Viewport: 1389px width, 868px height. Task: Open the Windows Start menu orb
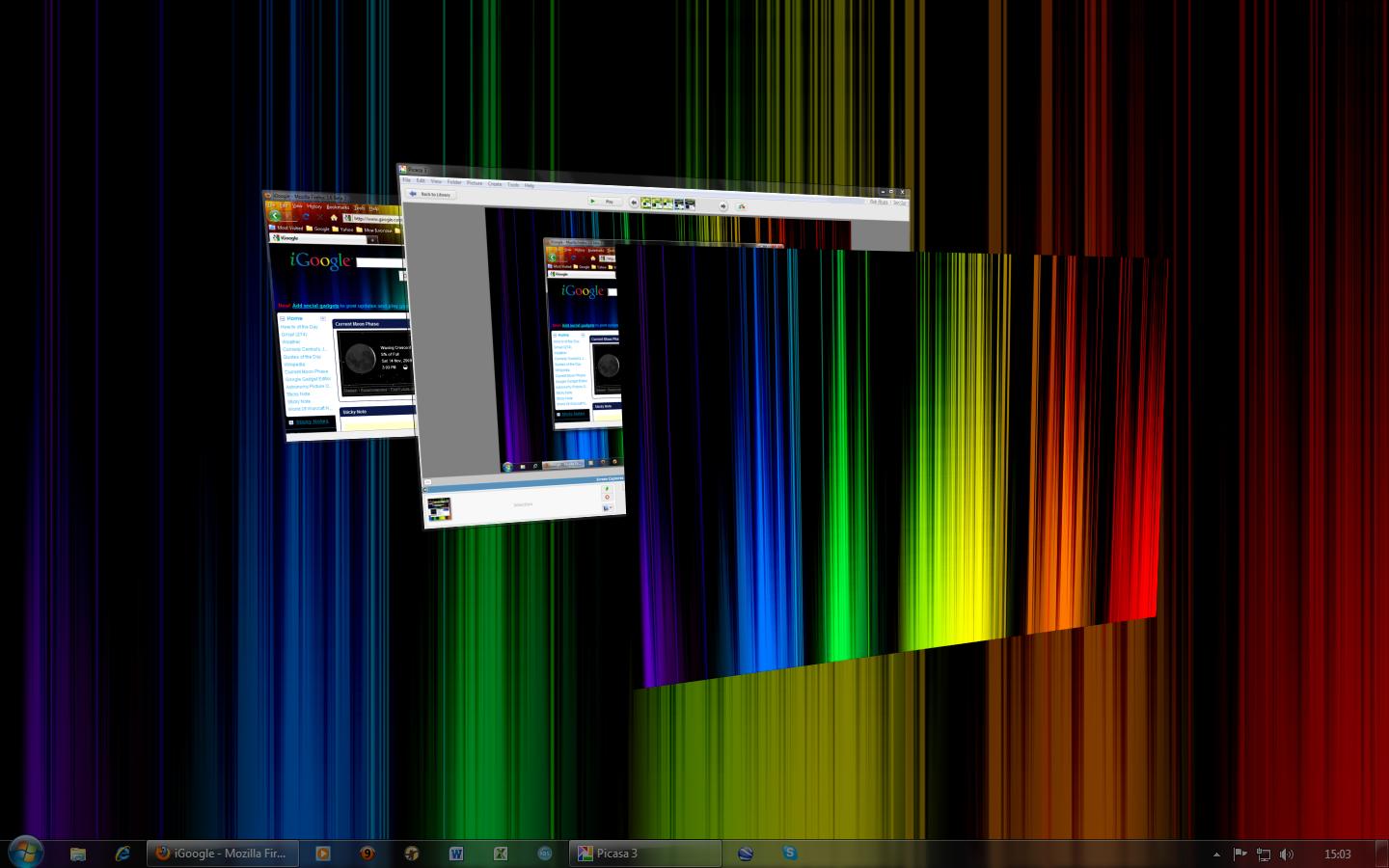click(25, 853)
